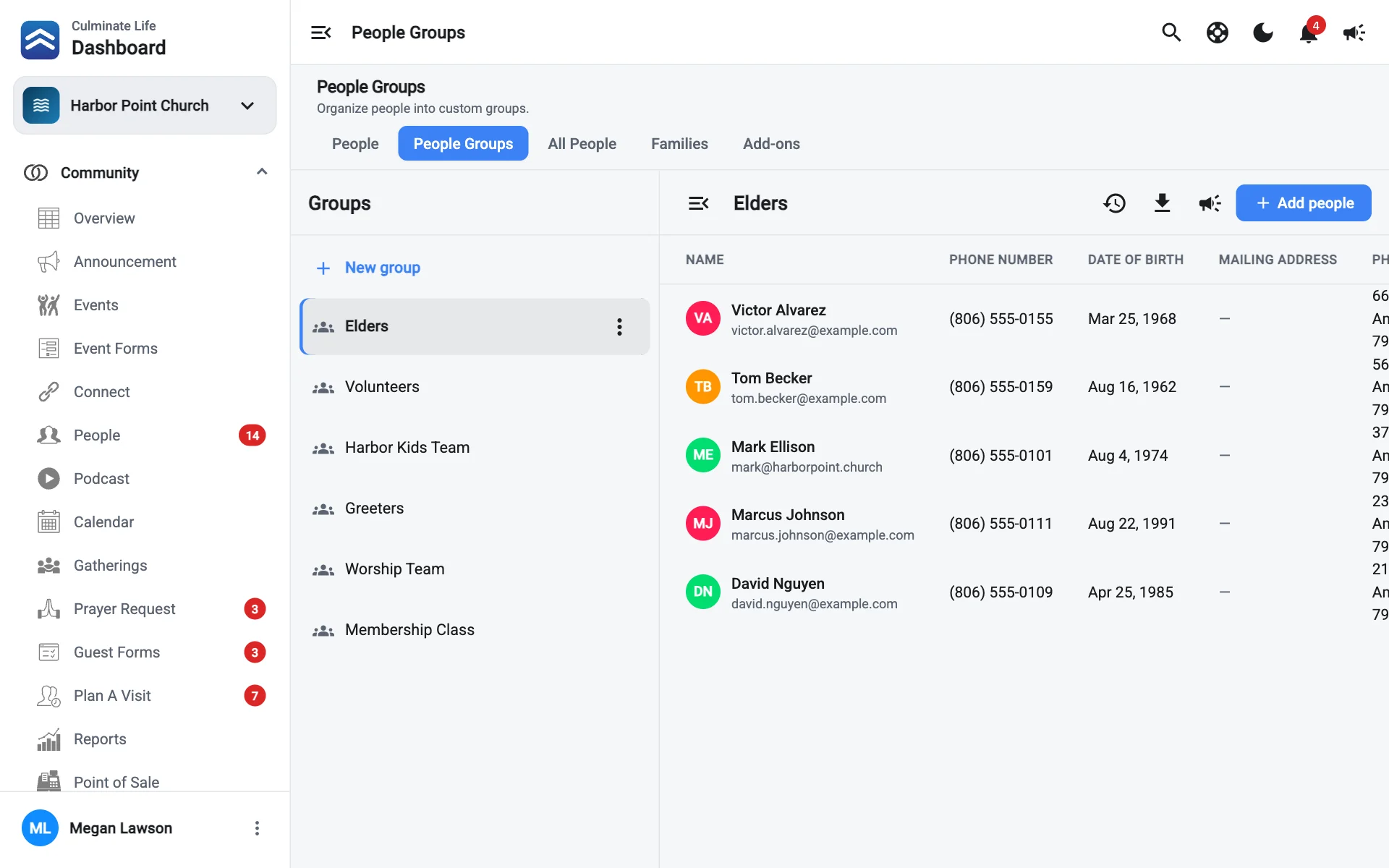The image size is (1389, 868).
Task: Open notifications bell with 4 badge
Action: (1310, 31)
